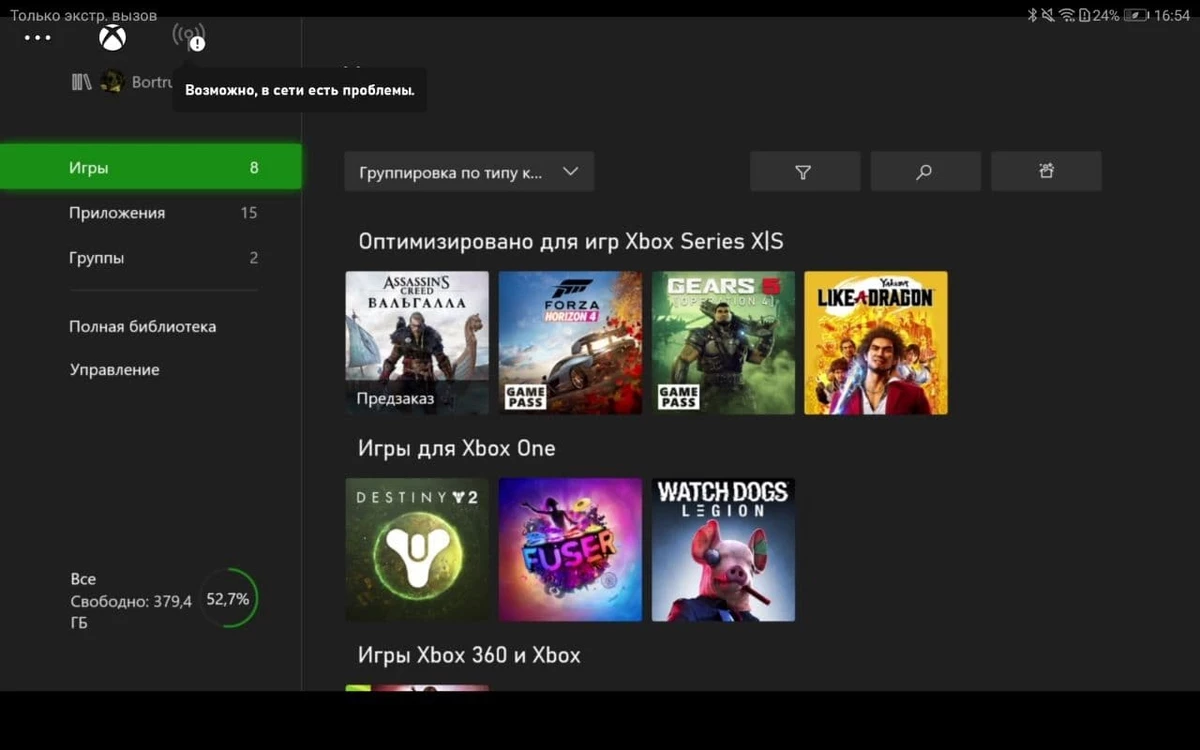Tap the battery icon in status bar
The height and width of the screenshot is (750, 1200).
(1136, 15)
